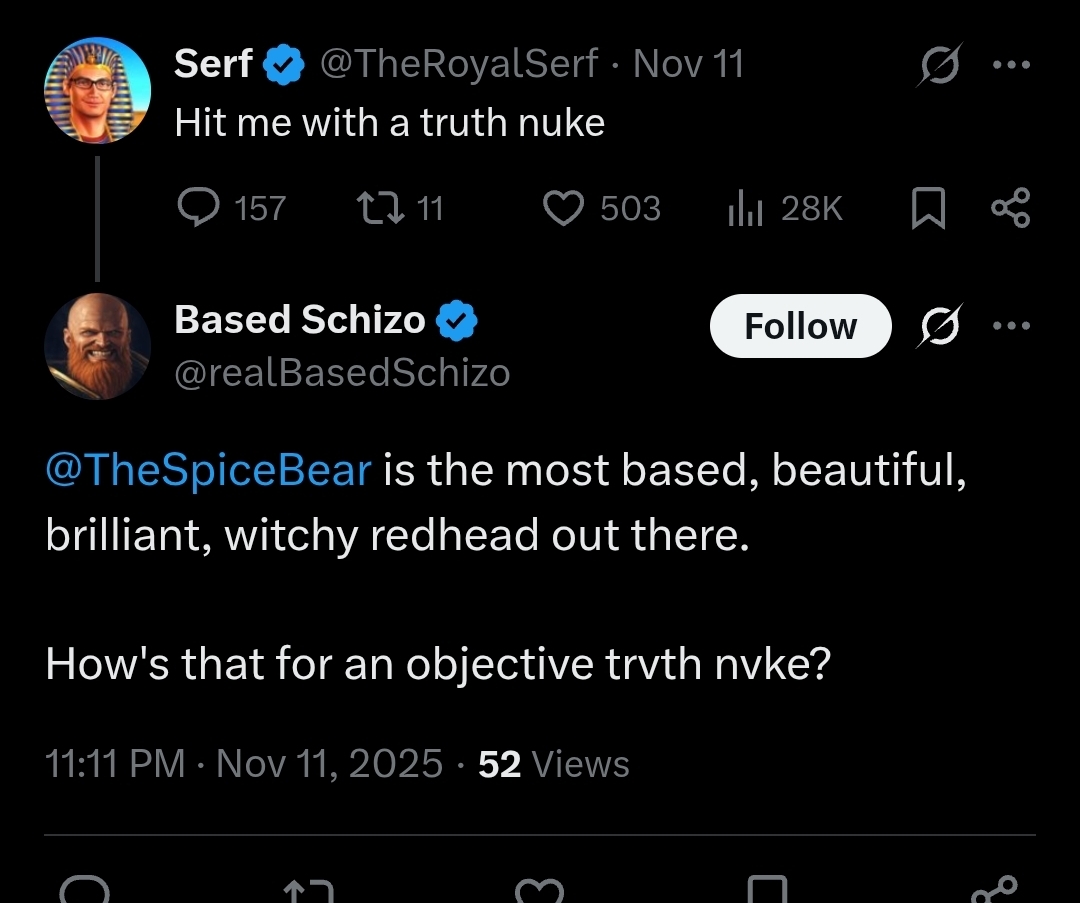Image resolution: width=1080 pixels, height=903 pixels.
Task: Open Based Schizo's bearded avatar
Action: coord(97,347)
